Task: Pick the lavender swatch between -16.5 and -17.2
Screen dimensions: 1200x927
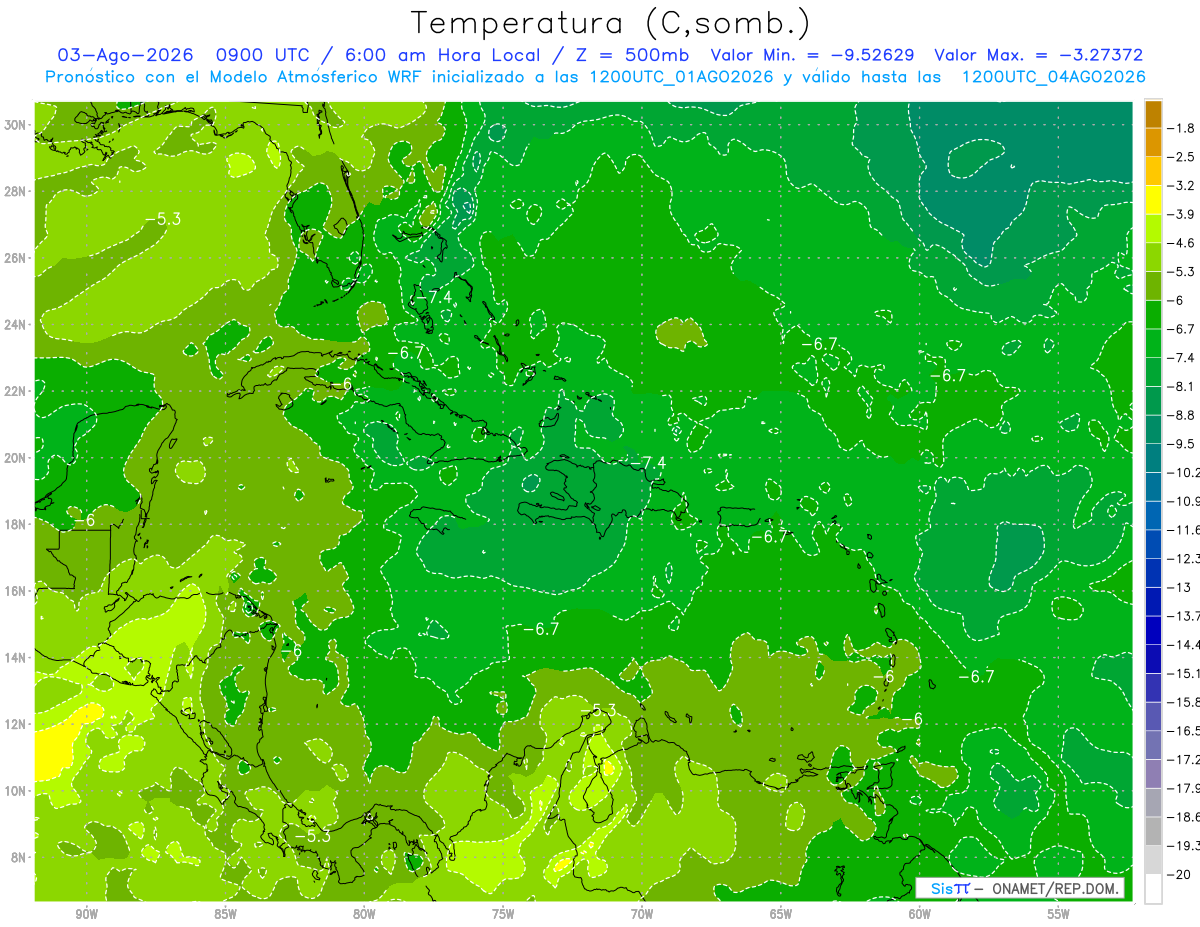Action: click(x=1153, y=745)
